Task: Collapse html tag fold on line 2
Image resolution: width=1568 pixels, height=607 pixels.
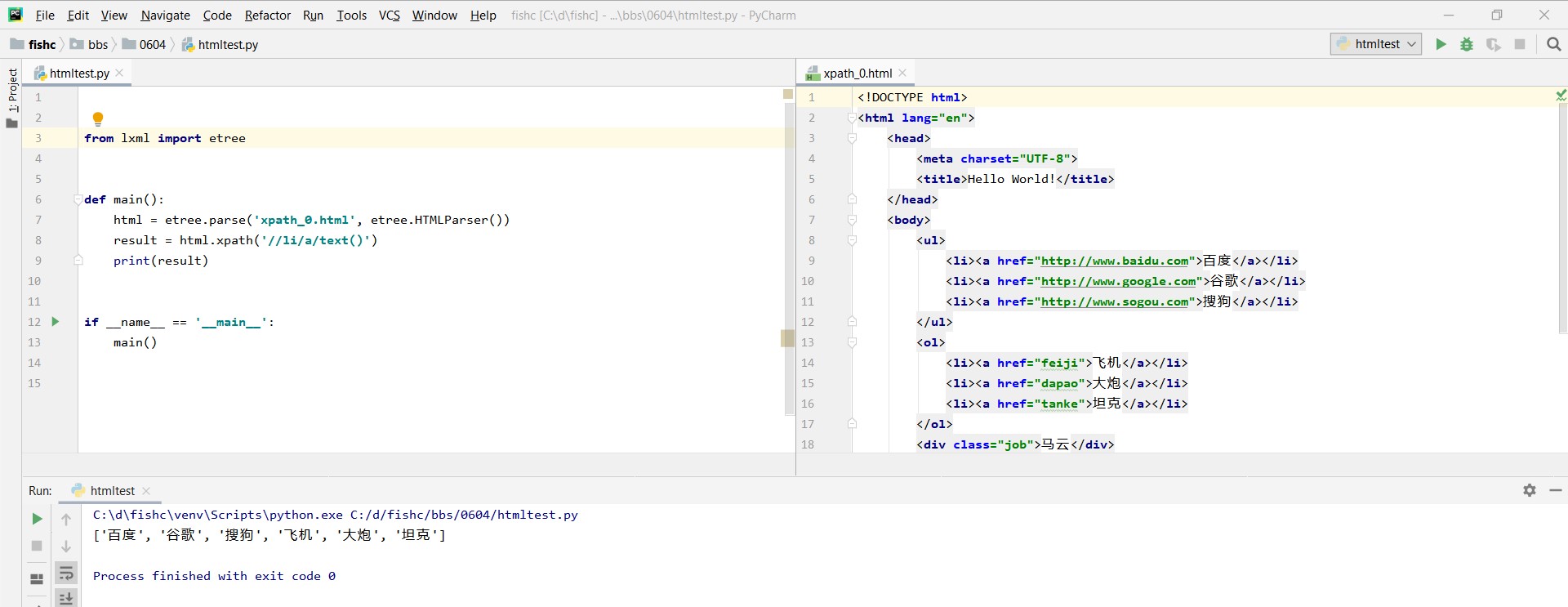Action: tap(852, 118)
